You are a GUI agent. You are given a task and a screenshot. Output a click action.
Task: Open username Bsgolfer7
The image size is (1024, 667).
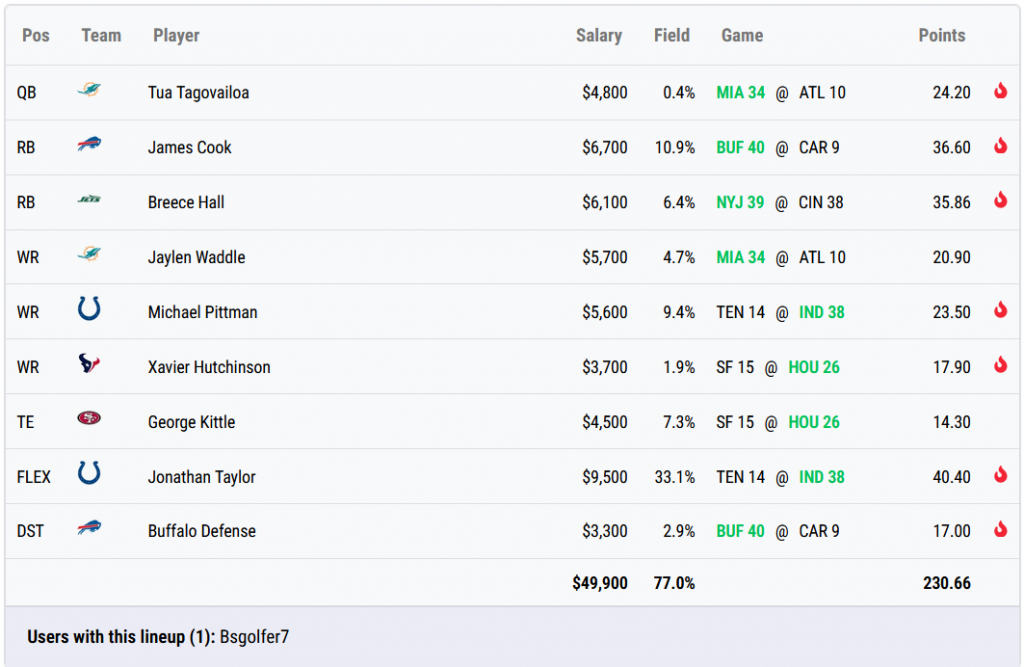254,636
